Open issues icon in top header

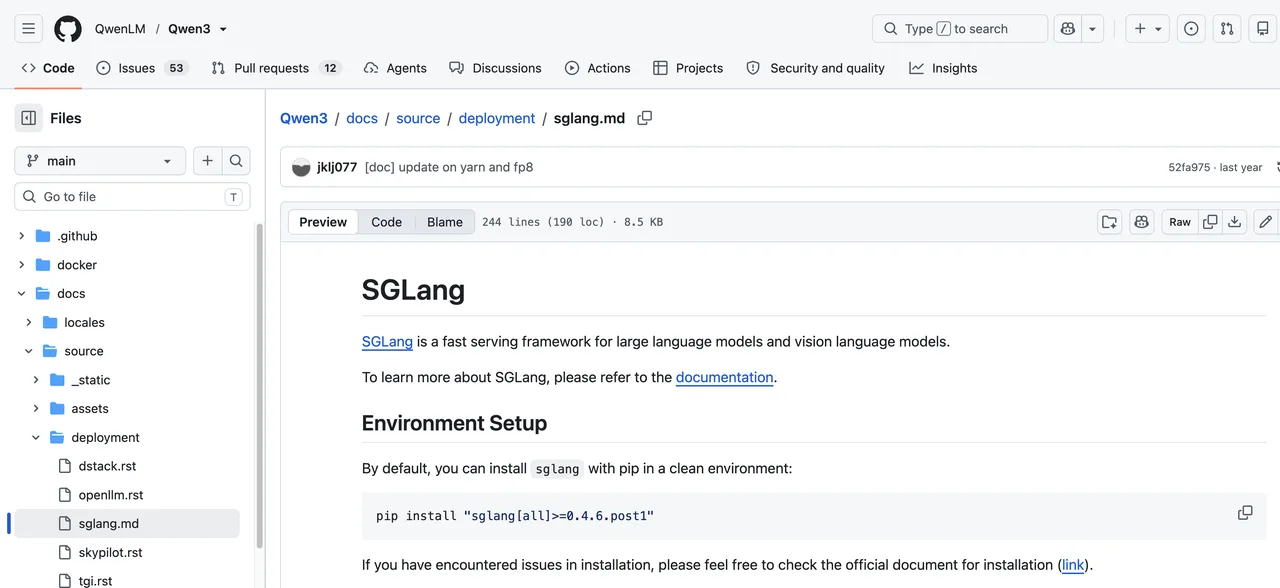point(1191,29)
